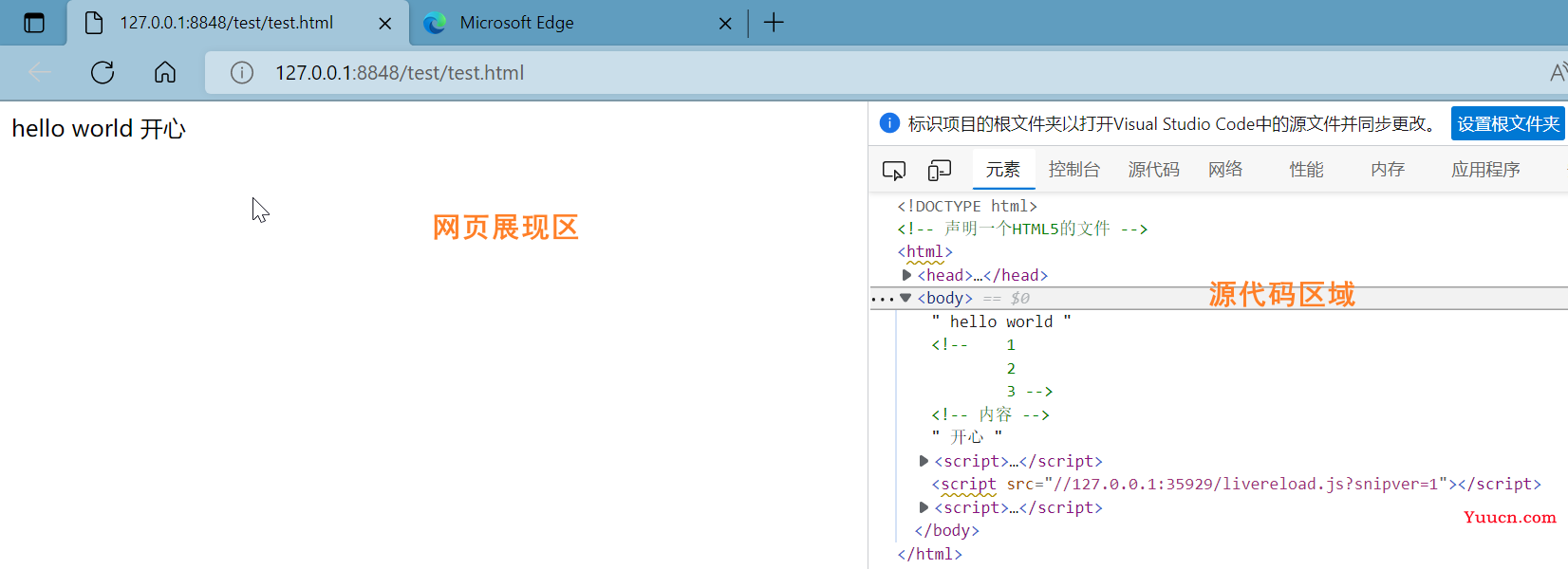Select the " hello world " text node
Screen dimensions: 1568x569
(1001, 321)
